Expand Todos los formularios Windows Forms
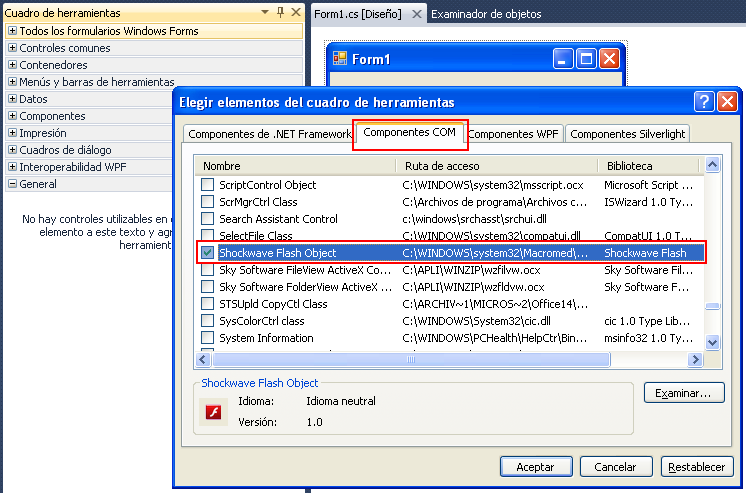746x493 pixels. [x=13, y=31]
